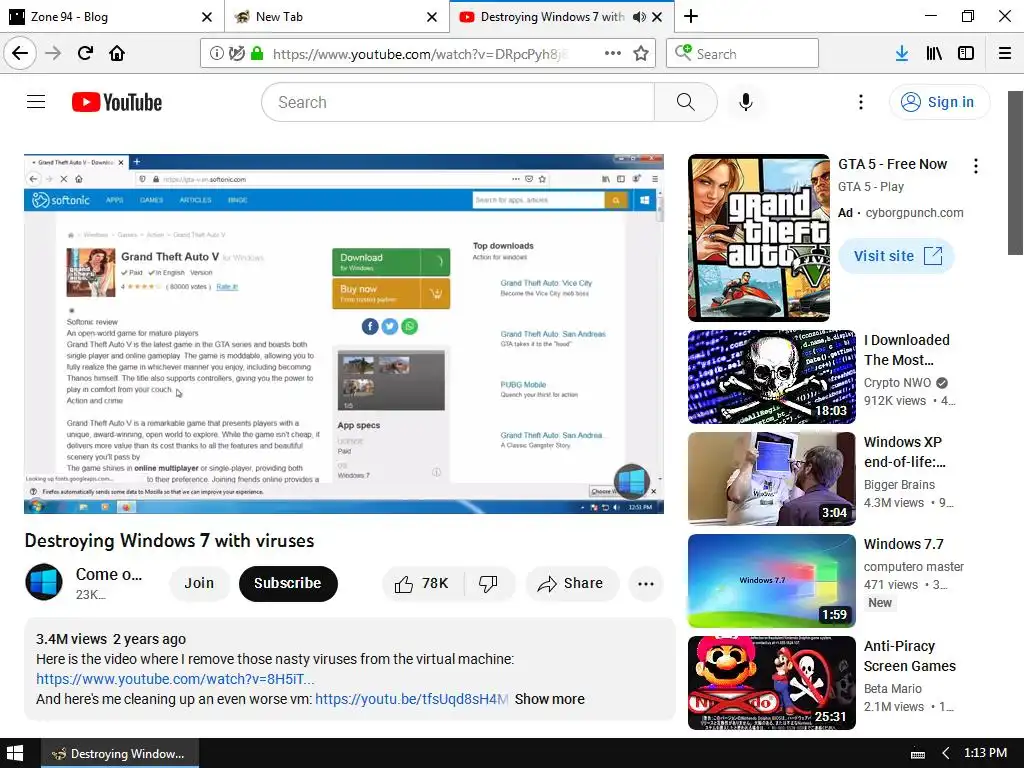Close the Zone 94 - Blog tab
This screenshot has width=1024, height=768.
tap(206, 17)
